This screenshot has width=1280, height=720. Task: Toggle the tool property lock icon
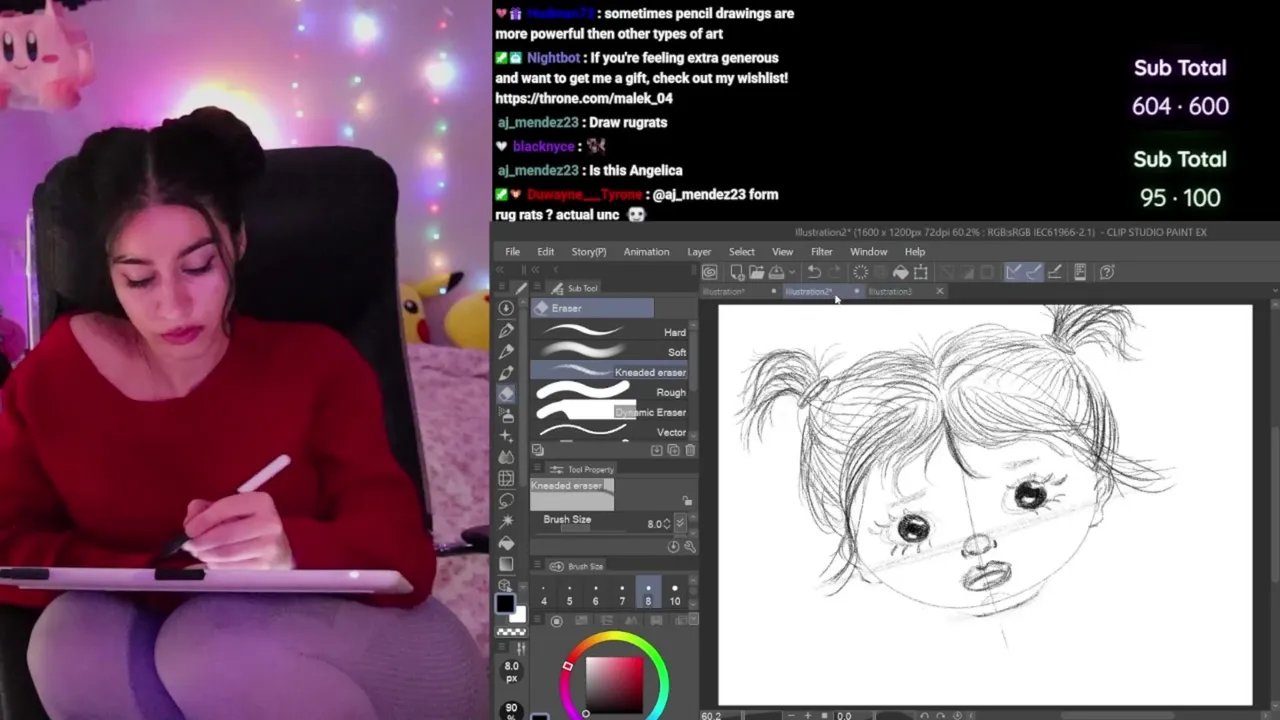(687, 501)
